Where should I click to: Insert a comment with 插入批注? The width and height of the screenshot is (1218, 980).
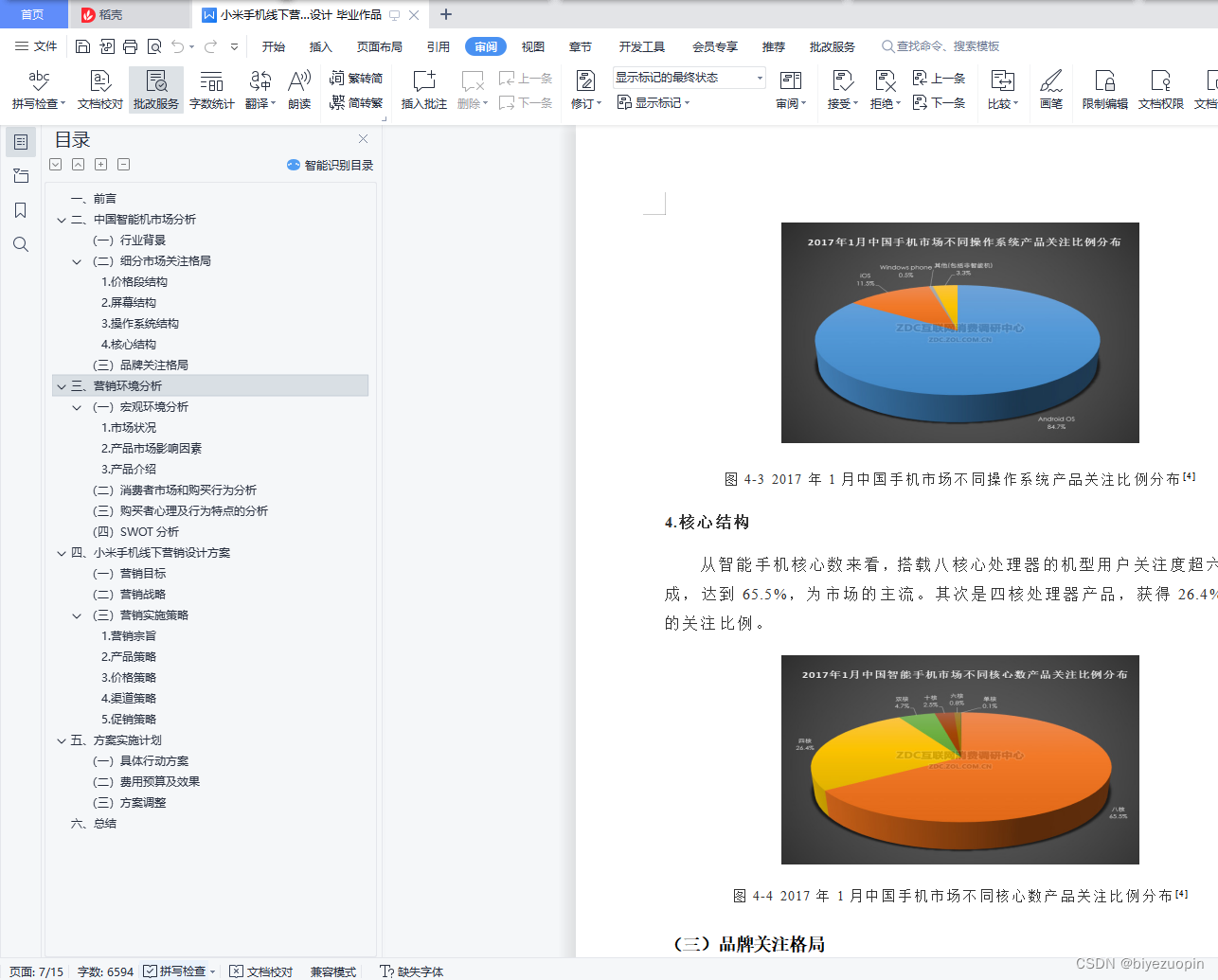tap(424, 90)
